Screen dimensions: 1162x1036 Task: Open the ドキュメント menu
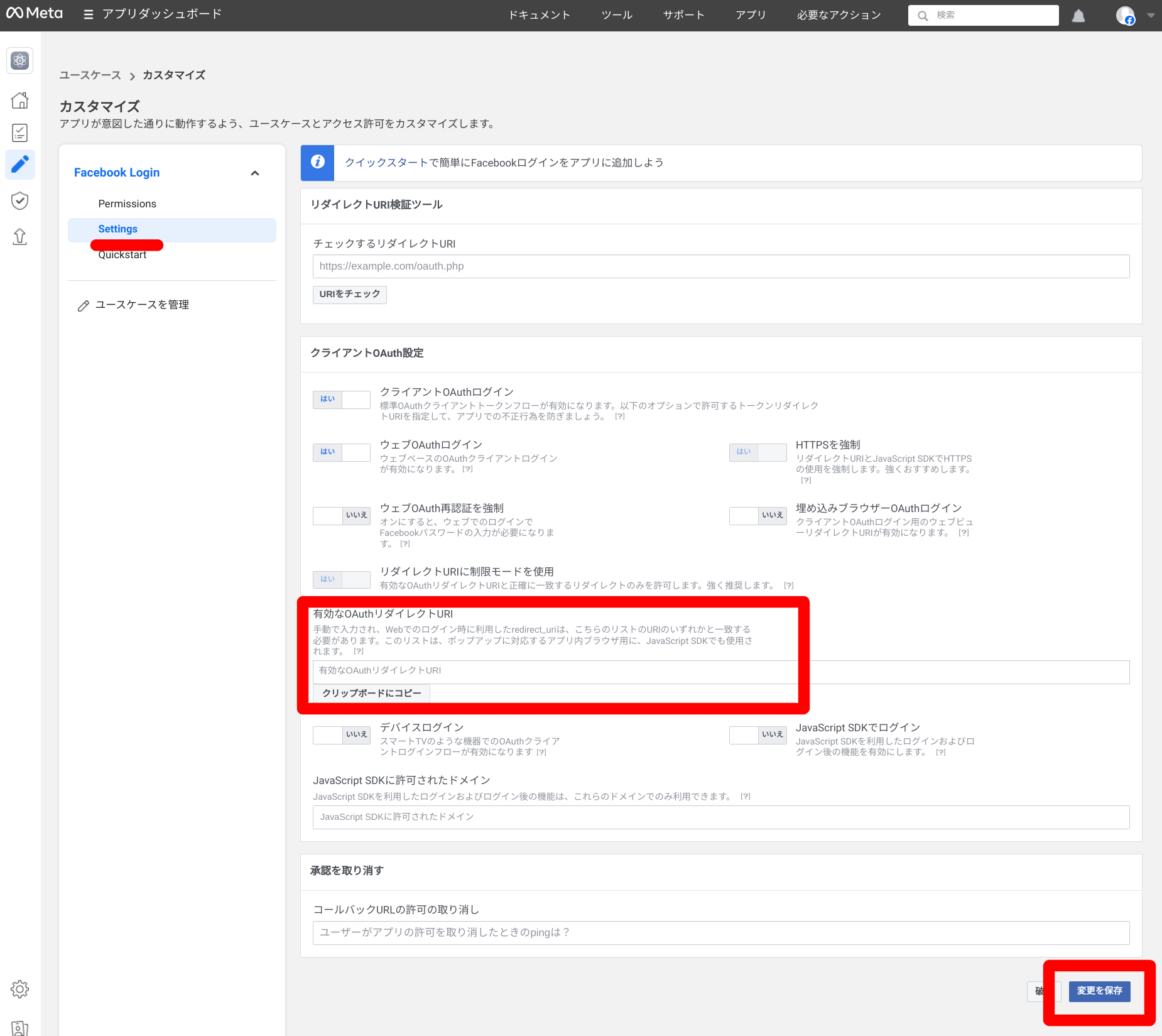(x=540, y=15)
